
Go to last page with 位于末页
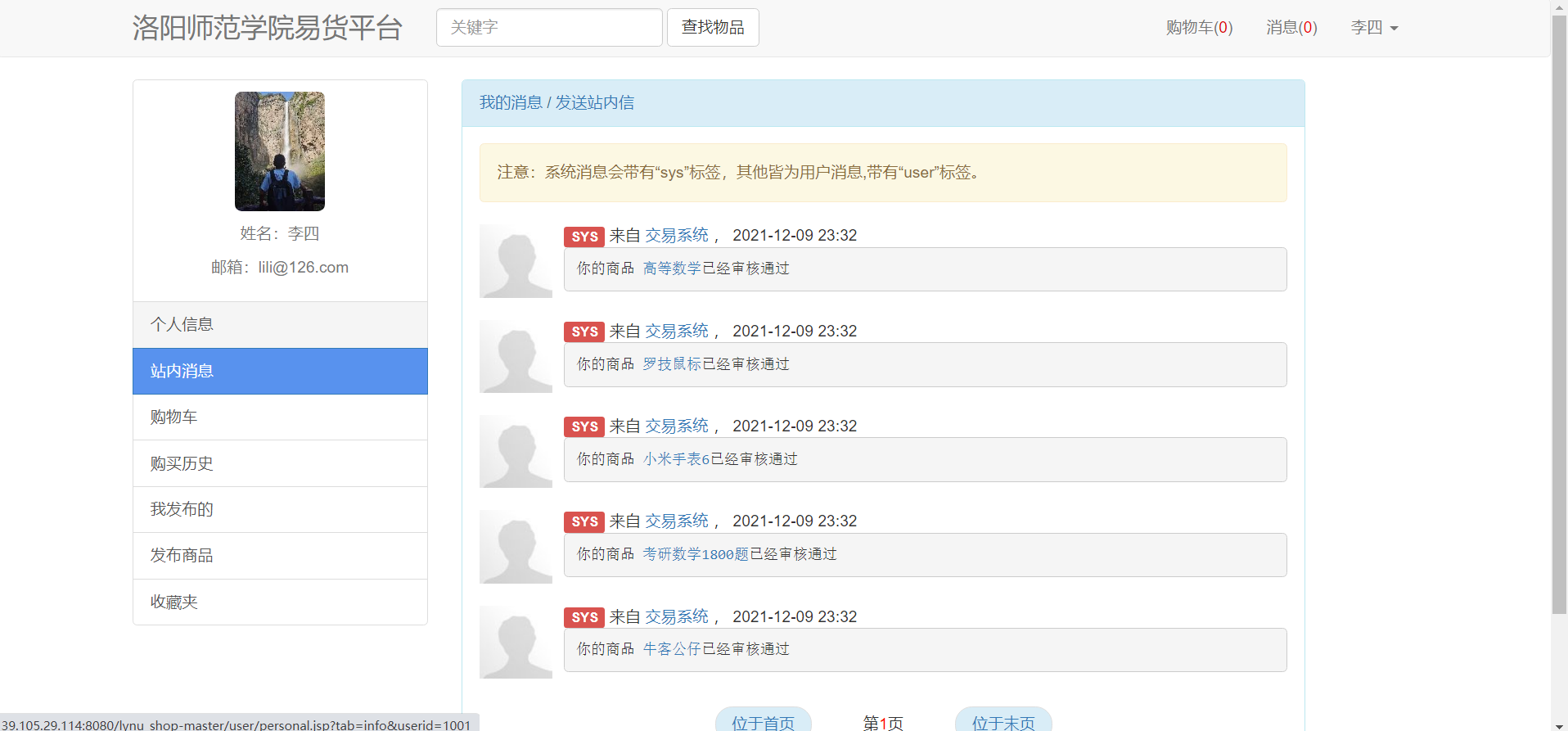(1003, 720)
